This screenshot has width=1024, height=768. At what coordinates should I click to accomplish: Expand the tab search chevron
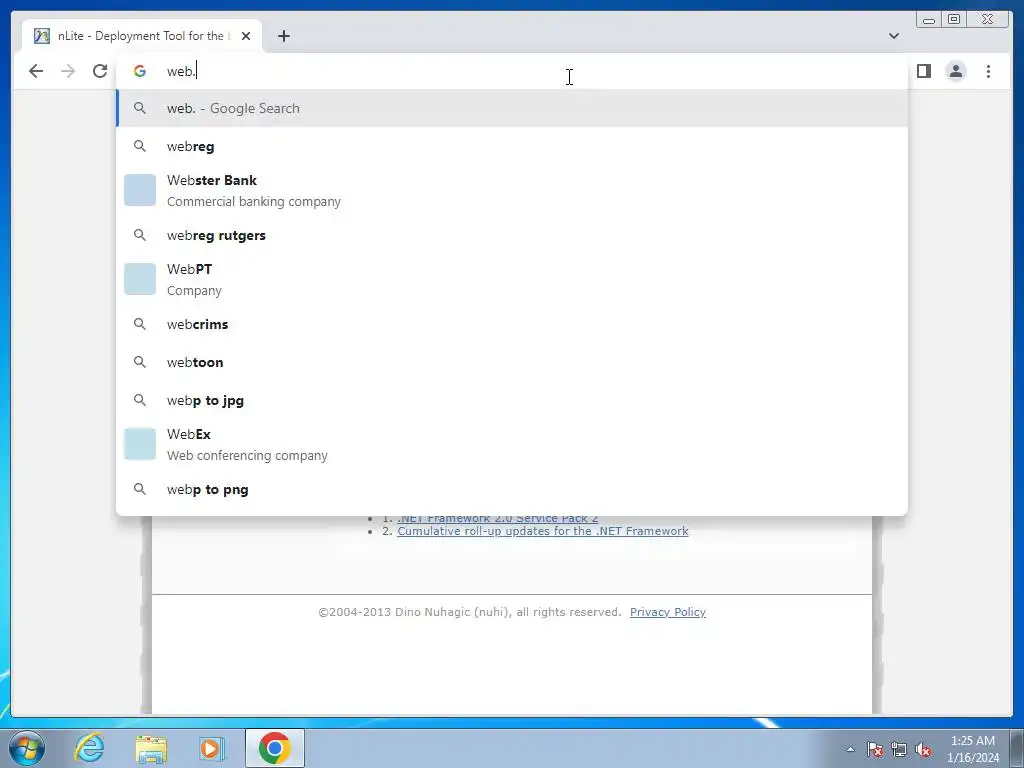tap(893, 36)
